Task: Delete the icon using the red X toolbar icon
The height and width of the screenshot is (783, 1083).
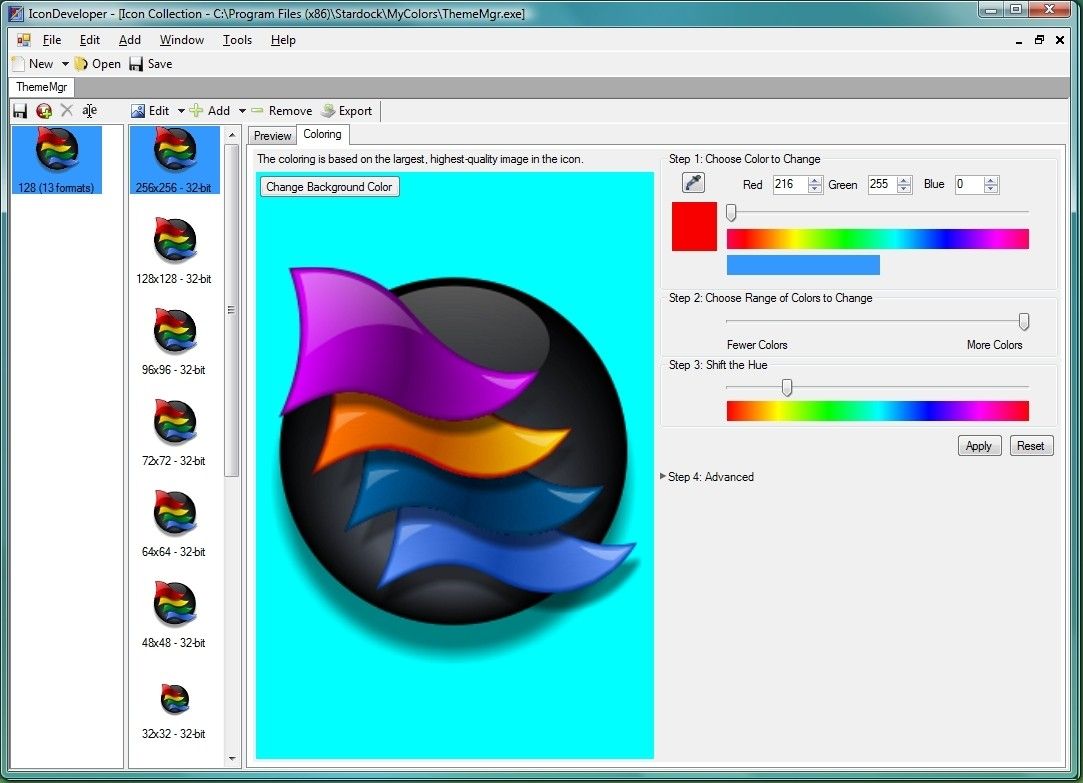Action: coord(66,110)
